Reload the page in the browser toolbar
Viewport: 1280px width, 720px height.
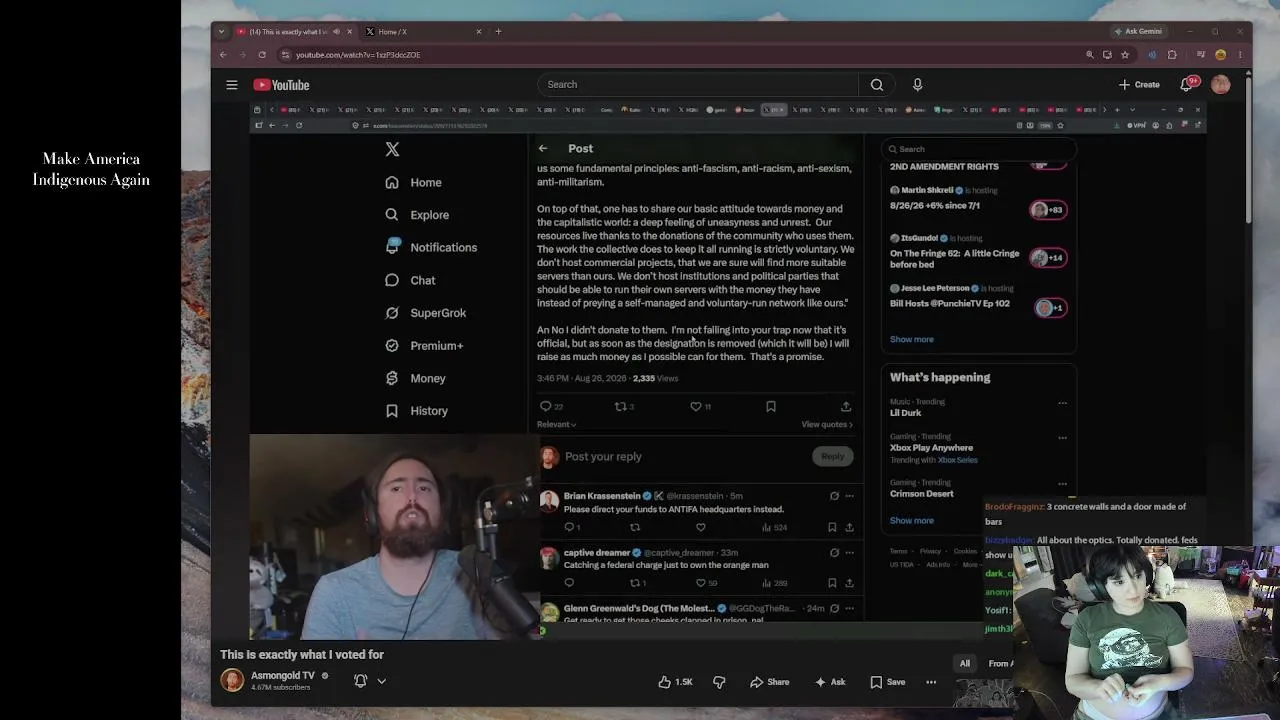tap(262, 55)
